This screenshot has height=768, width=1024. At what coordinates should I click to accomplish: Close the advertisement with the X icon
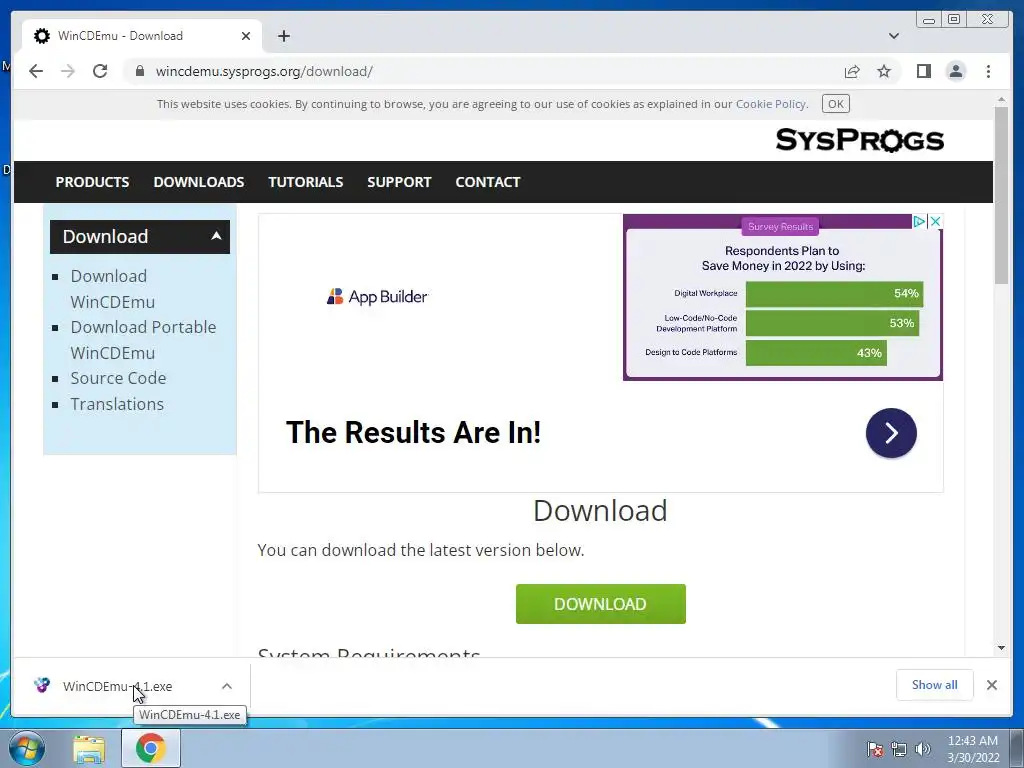point(935,221)
